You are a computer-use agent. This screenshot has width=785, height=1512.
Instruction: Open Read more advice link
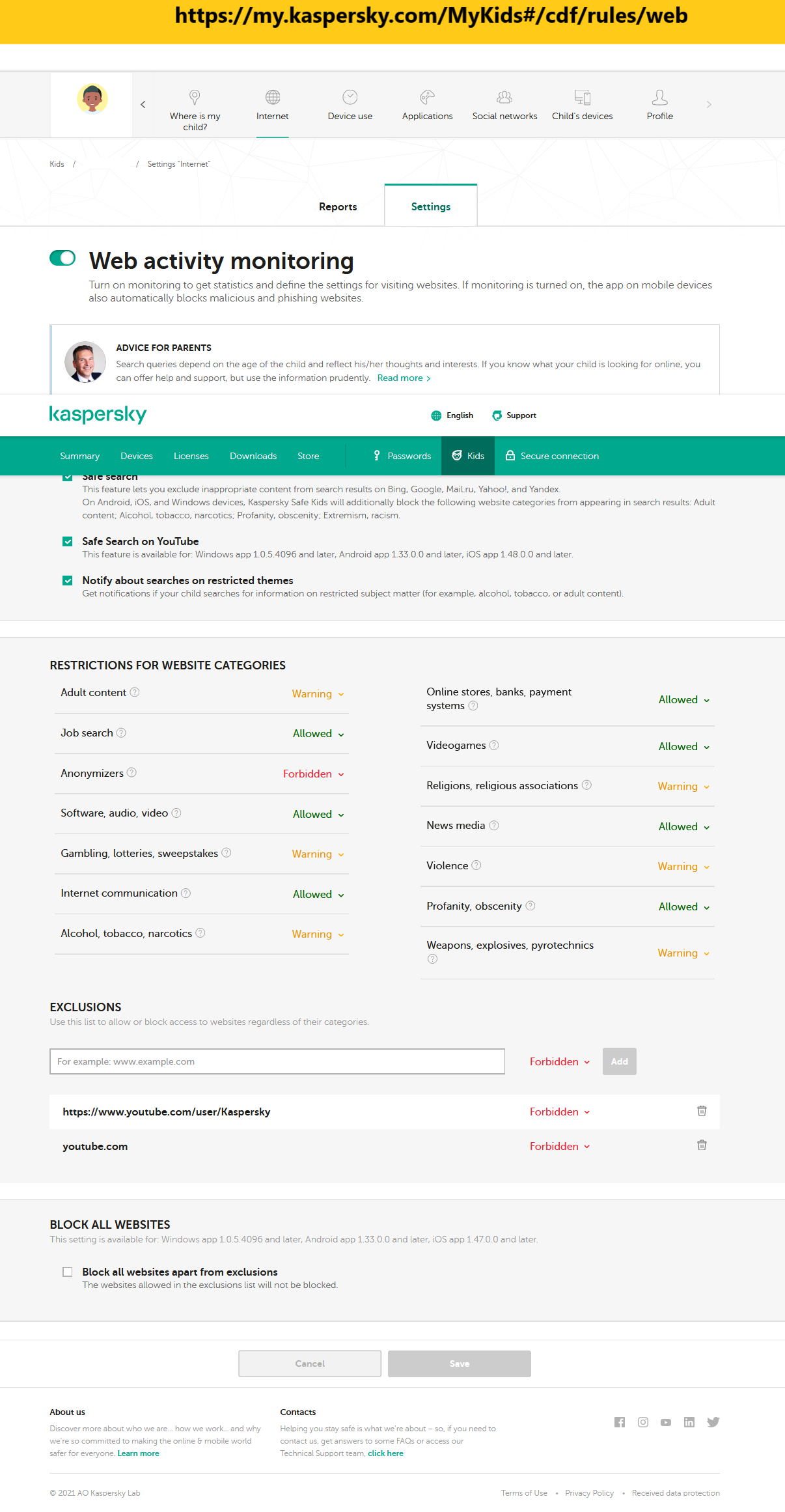[404, 378]
